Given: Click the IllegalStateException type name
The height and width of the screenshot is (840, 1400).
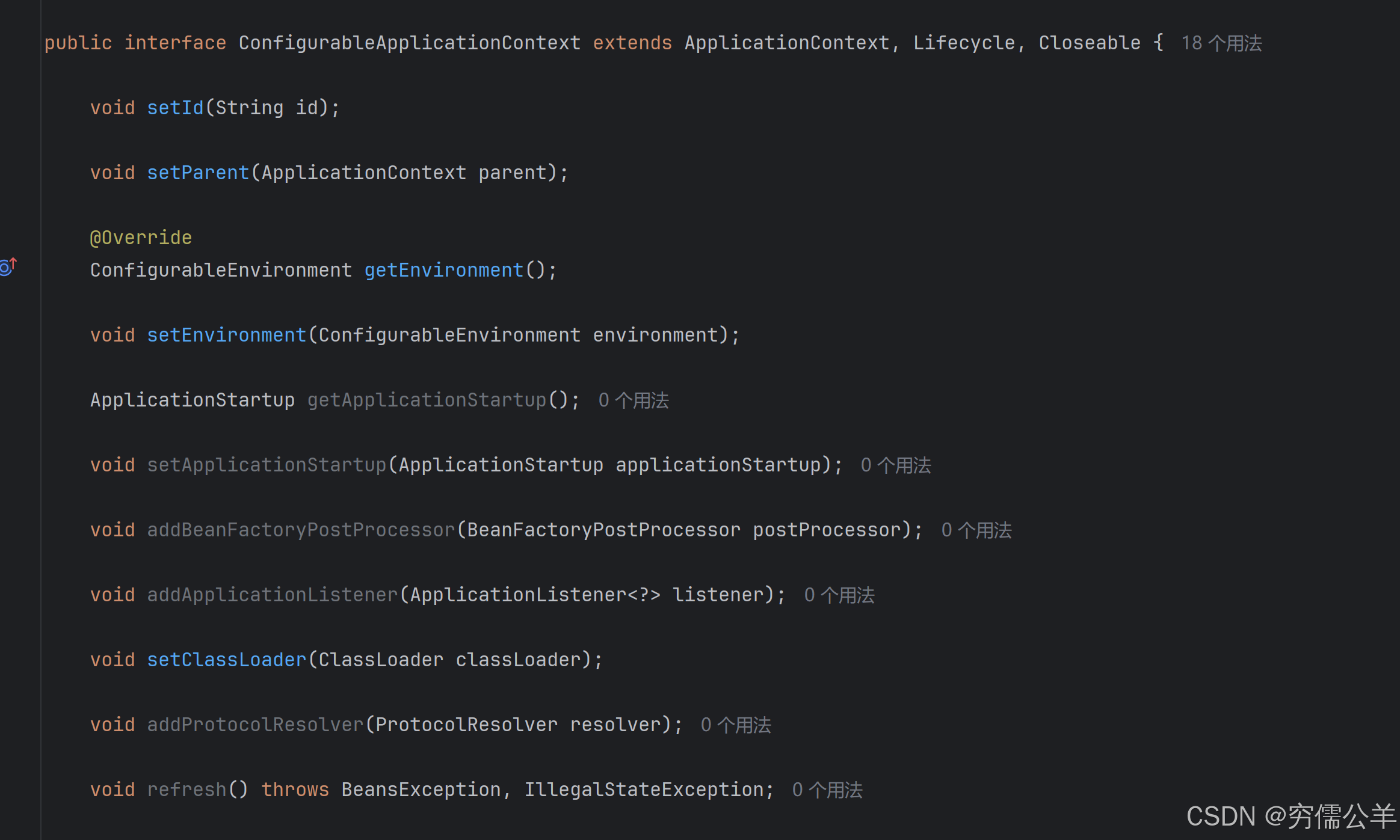Looking at the screenshot, I should click(644, 790).
